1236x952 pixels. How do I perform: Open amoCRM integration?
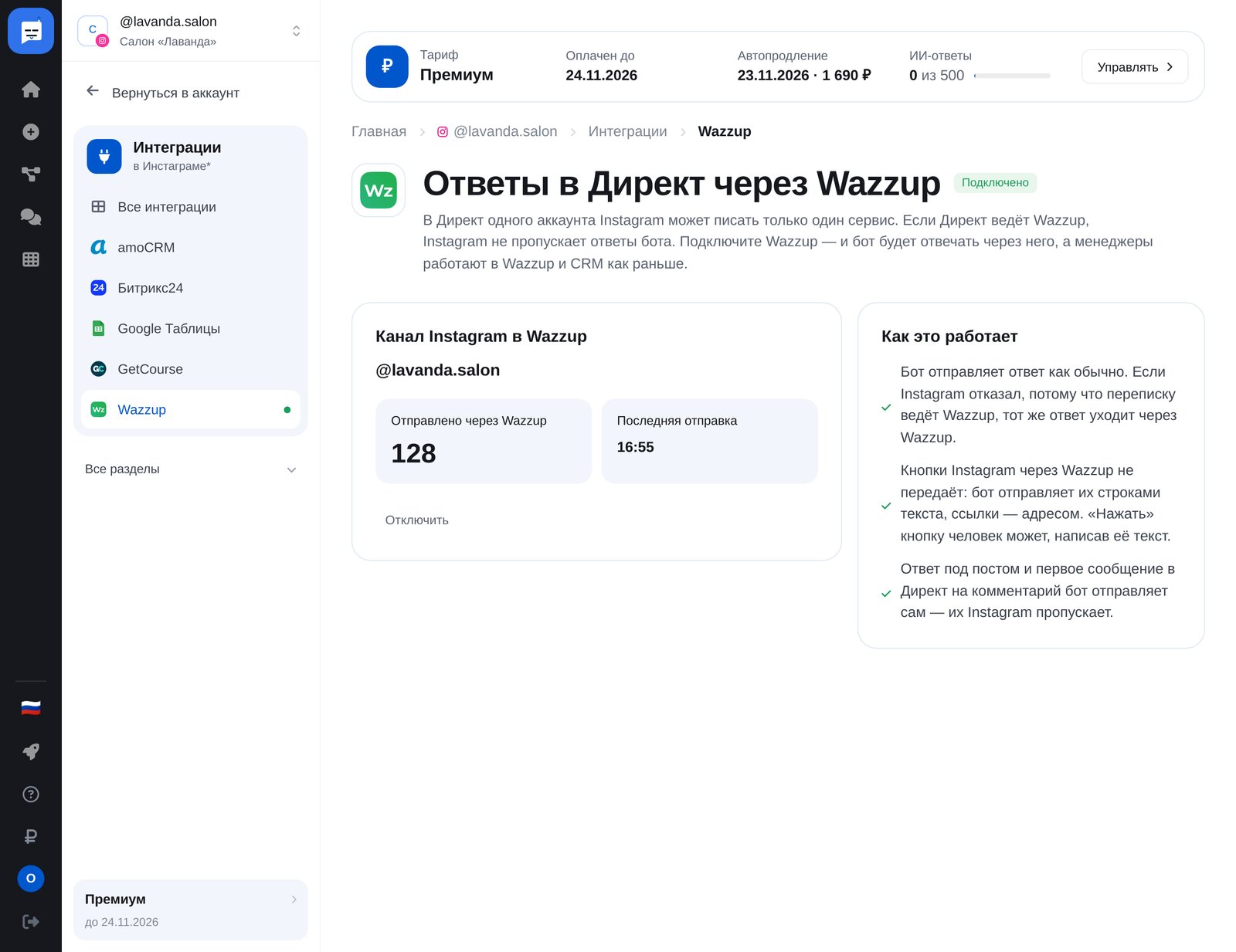click(191, 247)
